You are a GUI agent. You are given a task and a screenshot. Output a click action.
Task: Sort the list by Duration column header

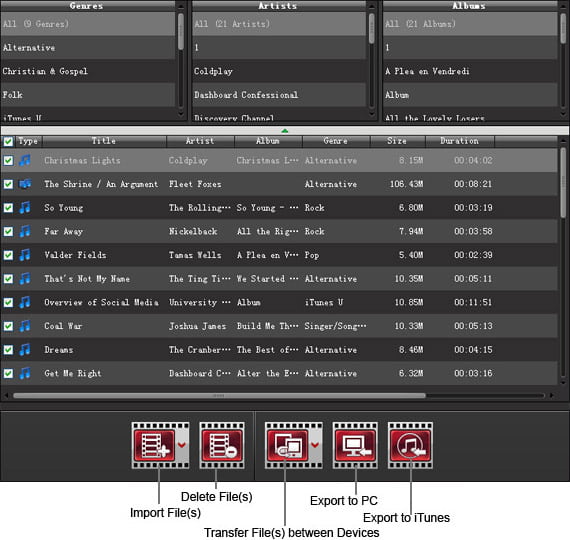(459, 141)
